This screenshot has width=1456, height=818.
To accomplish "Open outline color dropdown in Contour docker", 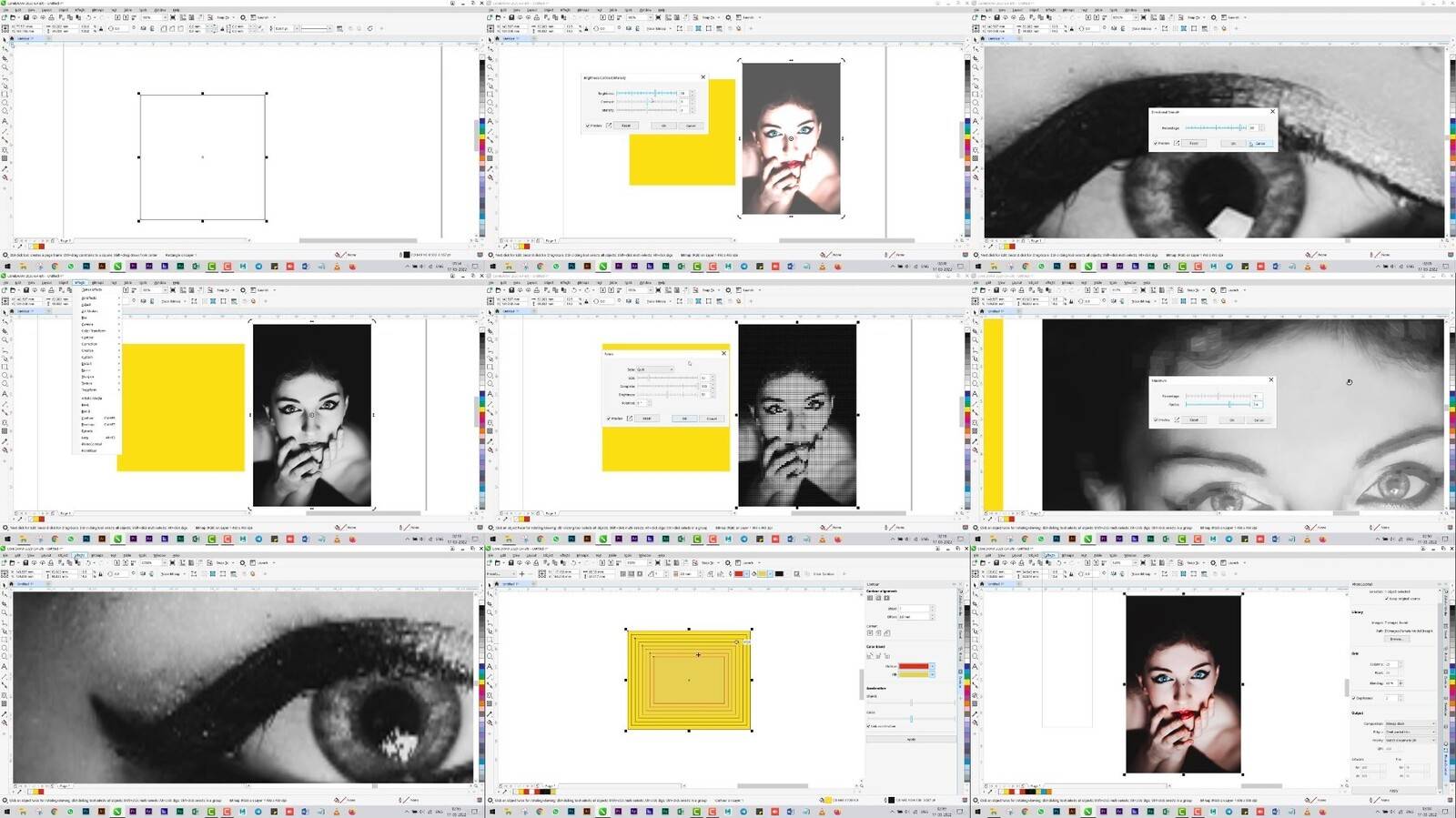I will (933, 666).
